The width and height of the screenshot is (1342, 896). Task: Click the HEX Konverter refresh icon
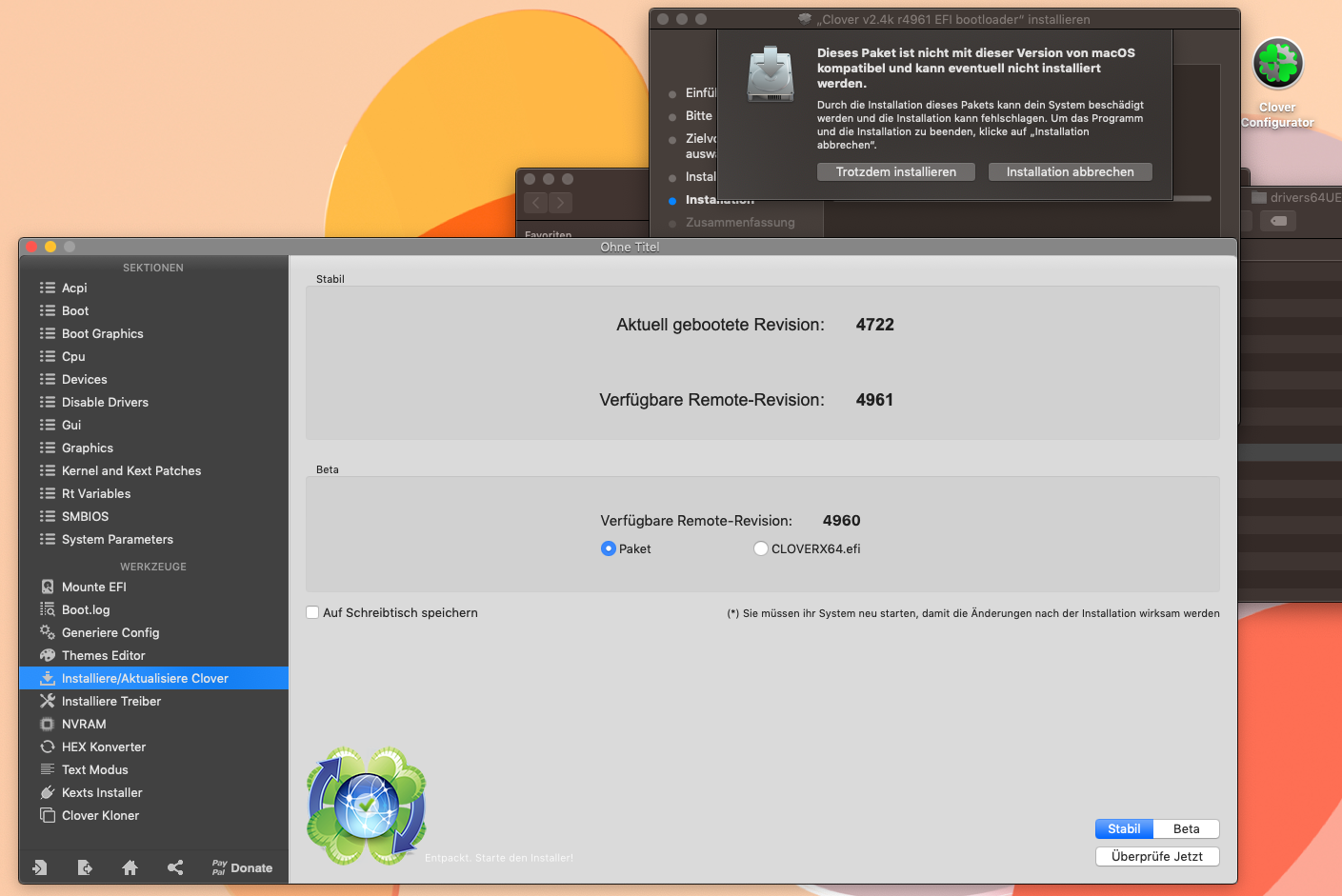point(48,747)
